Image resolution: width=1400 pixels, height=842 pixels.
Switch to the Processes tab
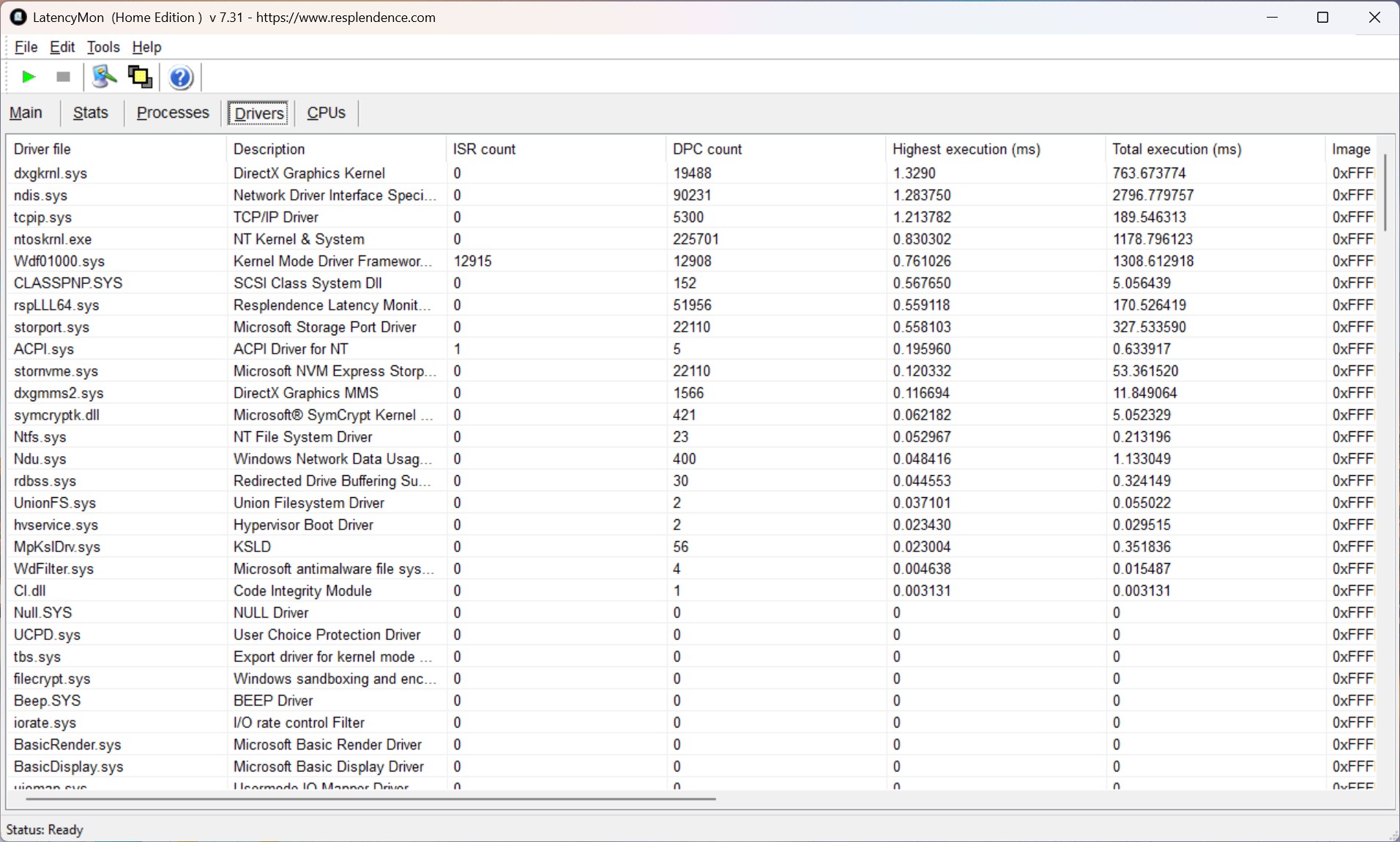pos(173,113)
